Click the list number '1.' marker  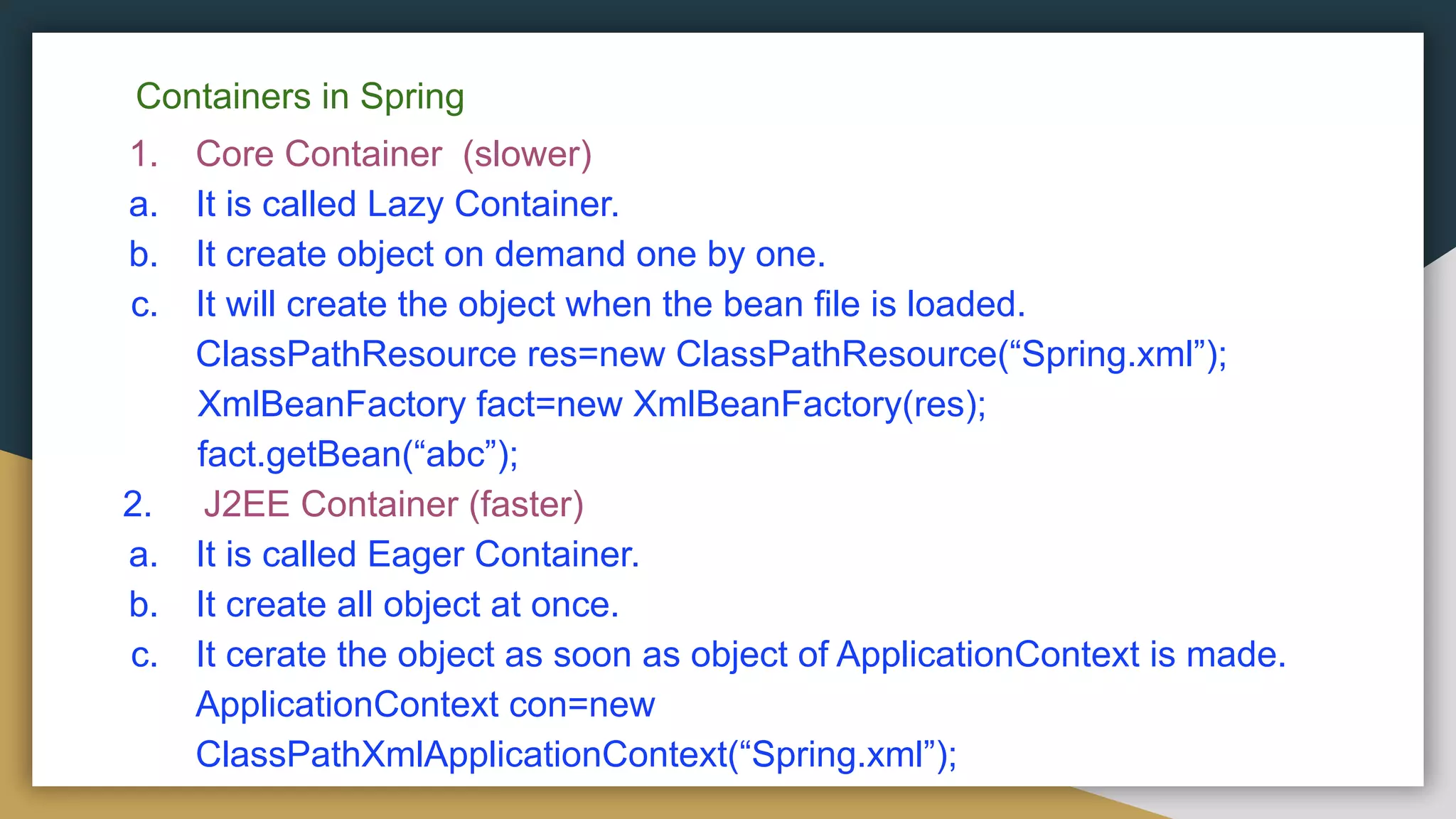(x=144, y=154)
